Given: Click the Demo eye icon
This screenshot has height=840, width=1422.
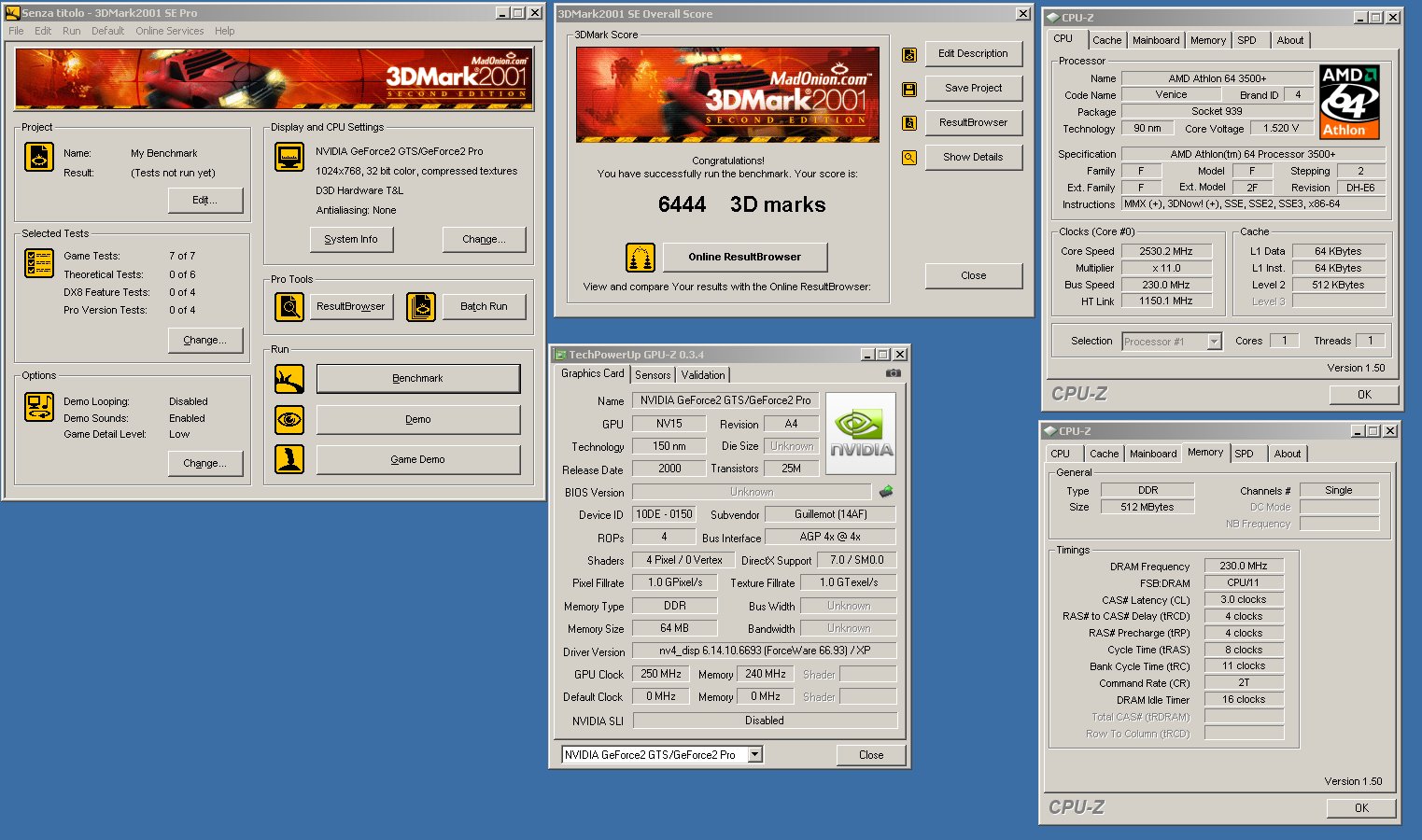Looking at the screenshot, I should coord(289,419).
